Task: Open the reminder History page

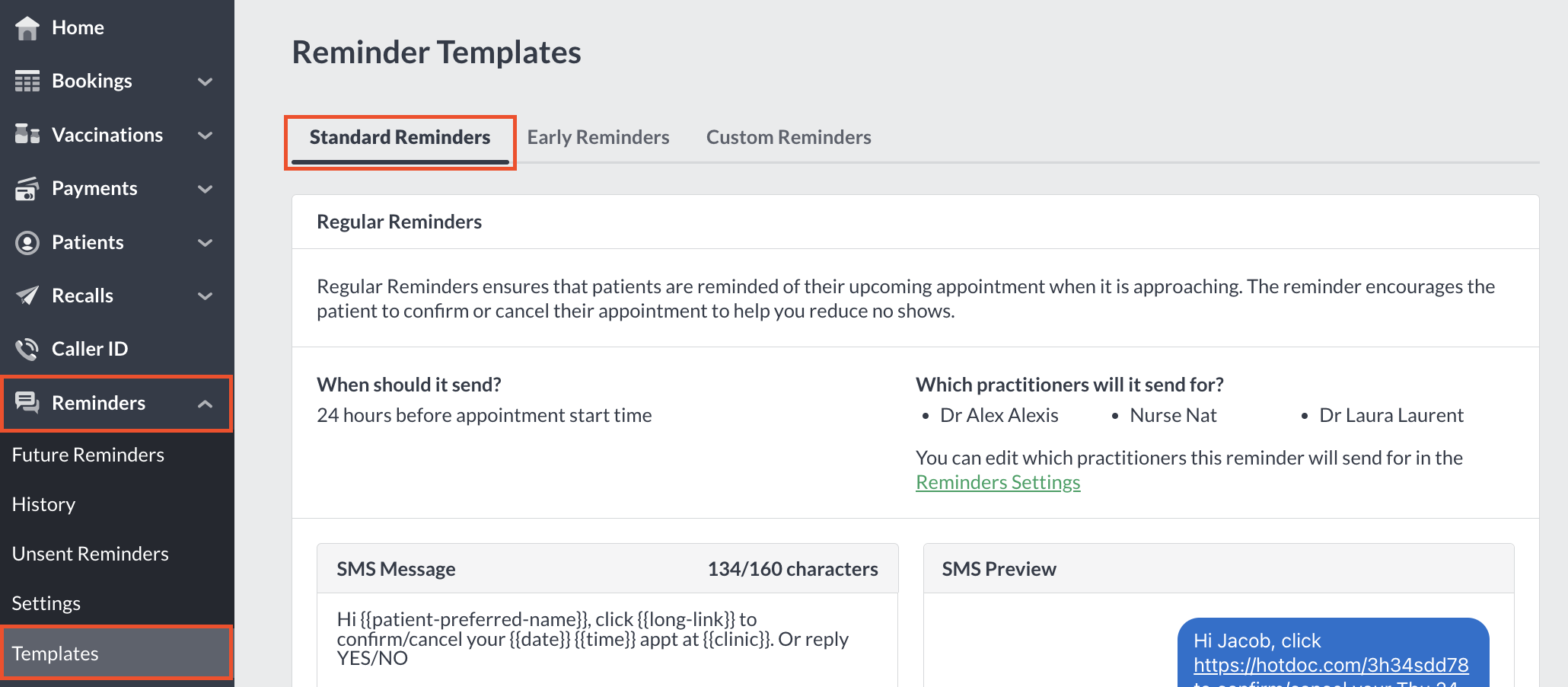Action: (x=43, y=503)
